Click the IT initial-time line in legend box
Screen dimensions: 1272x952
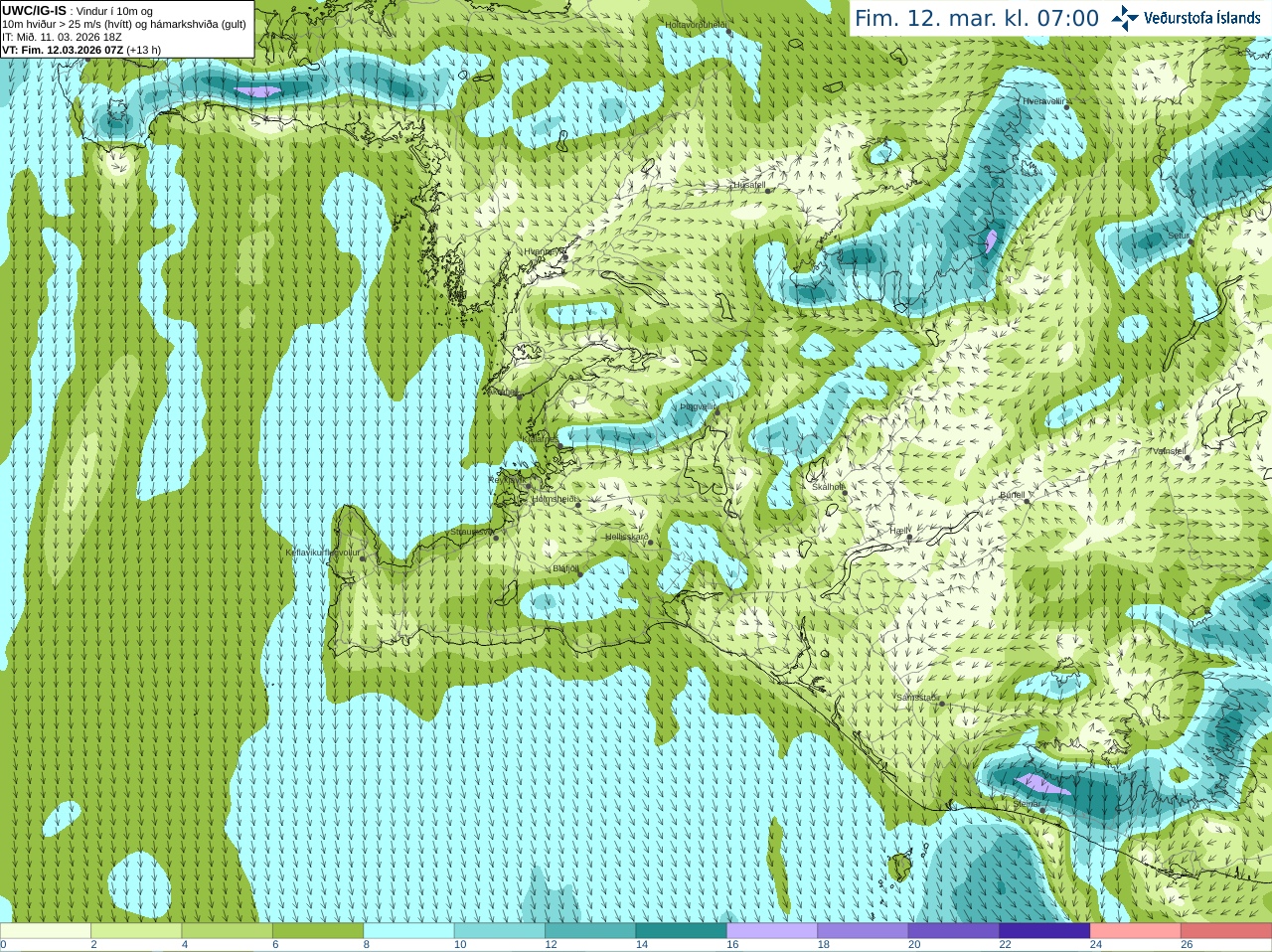[62, 37]
